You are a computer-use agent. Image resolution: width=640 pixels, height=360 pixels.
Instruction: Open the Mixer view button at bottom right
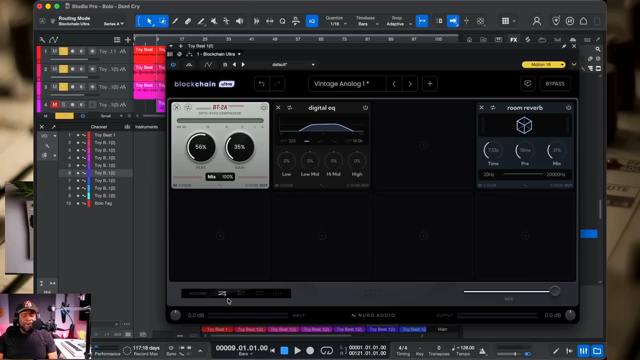point(583,351)
